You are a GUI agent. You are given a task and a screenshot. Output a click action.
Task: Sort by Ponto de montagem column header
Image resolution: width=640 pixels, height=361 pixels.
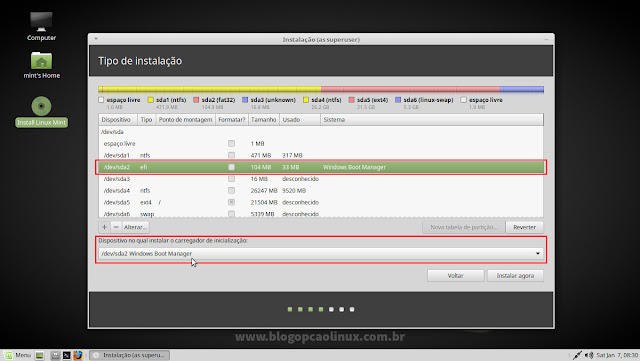point(185,120)
